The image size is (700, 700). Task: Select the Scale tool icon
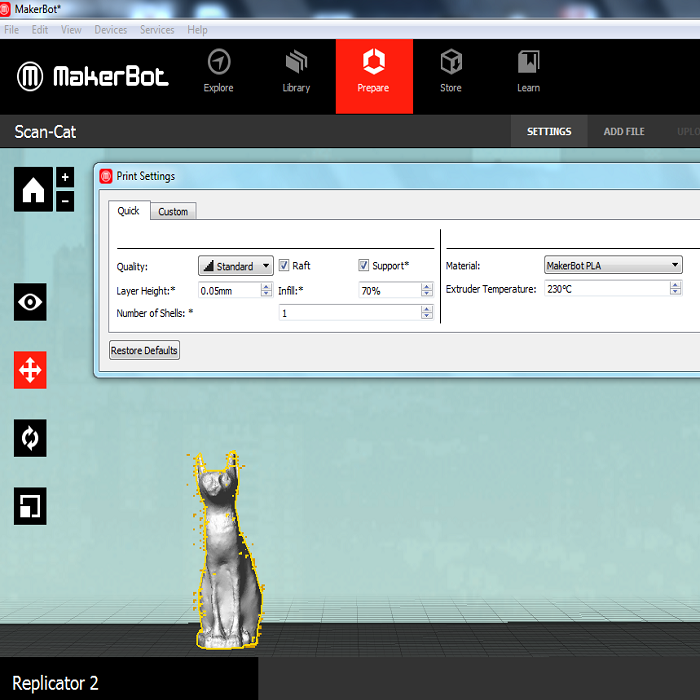click(30, 506)
